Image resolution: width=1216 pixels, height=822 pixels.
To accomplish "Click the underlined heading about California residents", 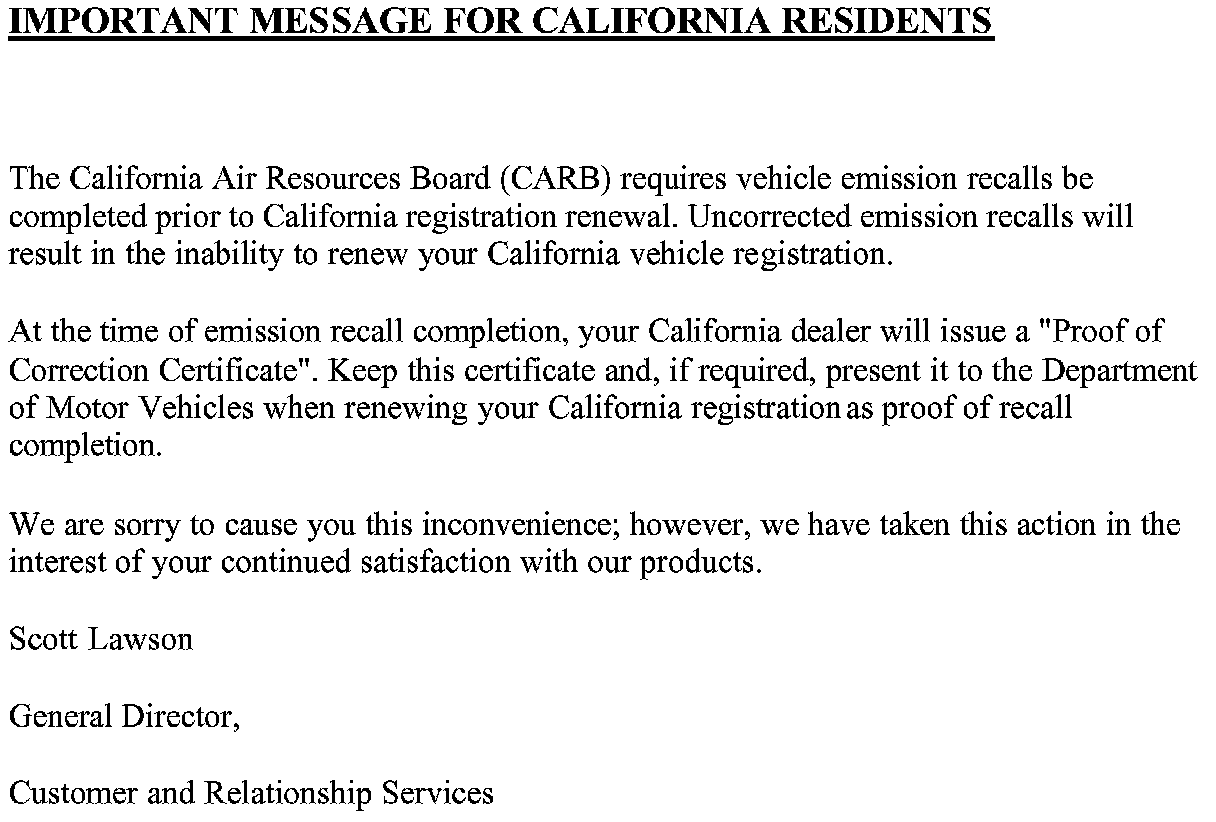I will [500, 21].
